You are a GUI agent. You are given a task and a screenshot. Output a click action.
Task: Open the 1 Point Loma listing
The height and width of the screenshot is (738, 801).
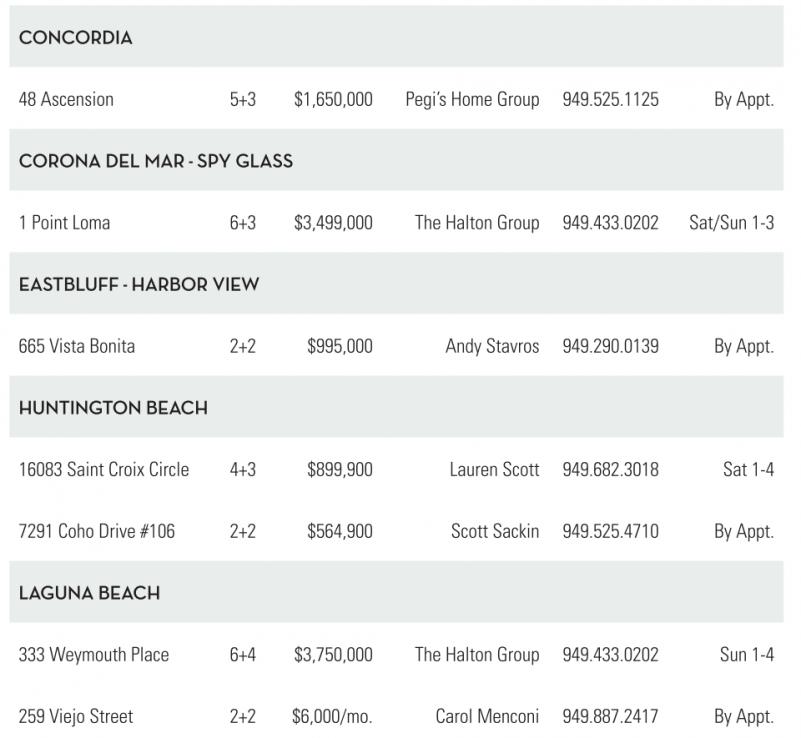(64, 223)
